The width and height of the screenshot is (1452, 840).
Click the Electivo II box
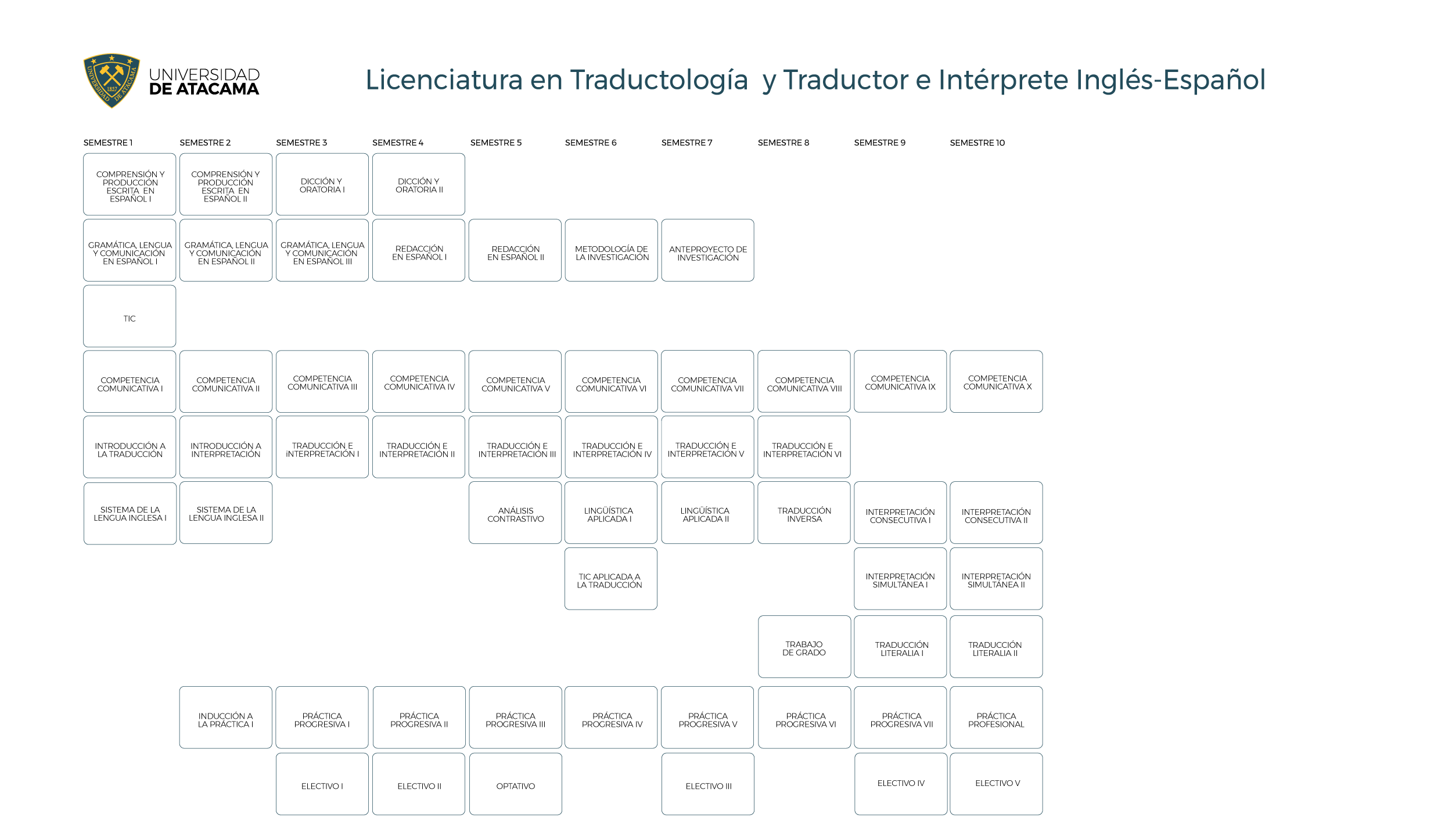[x=419, y=785]
